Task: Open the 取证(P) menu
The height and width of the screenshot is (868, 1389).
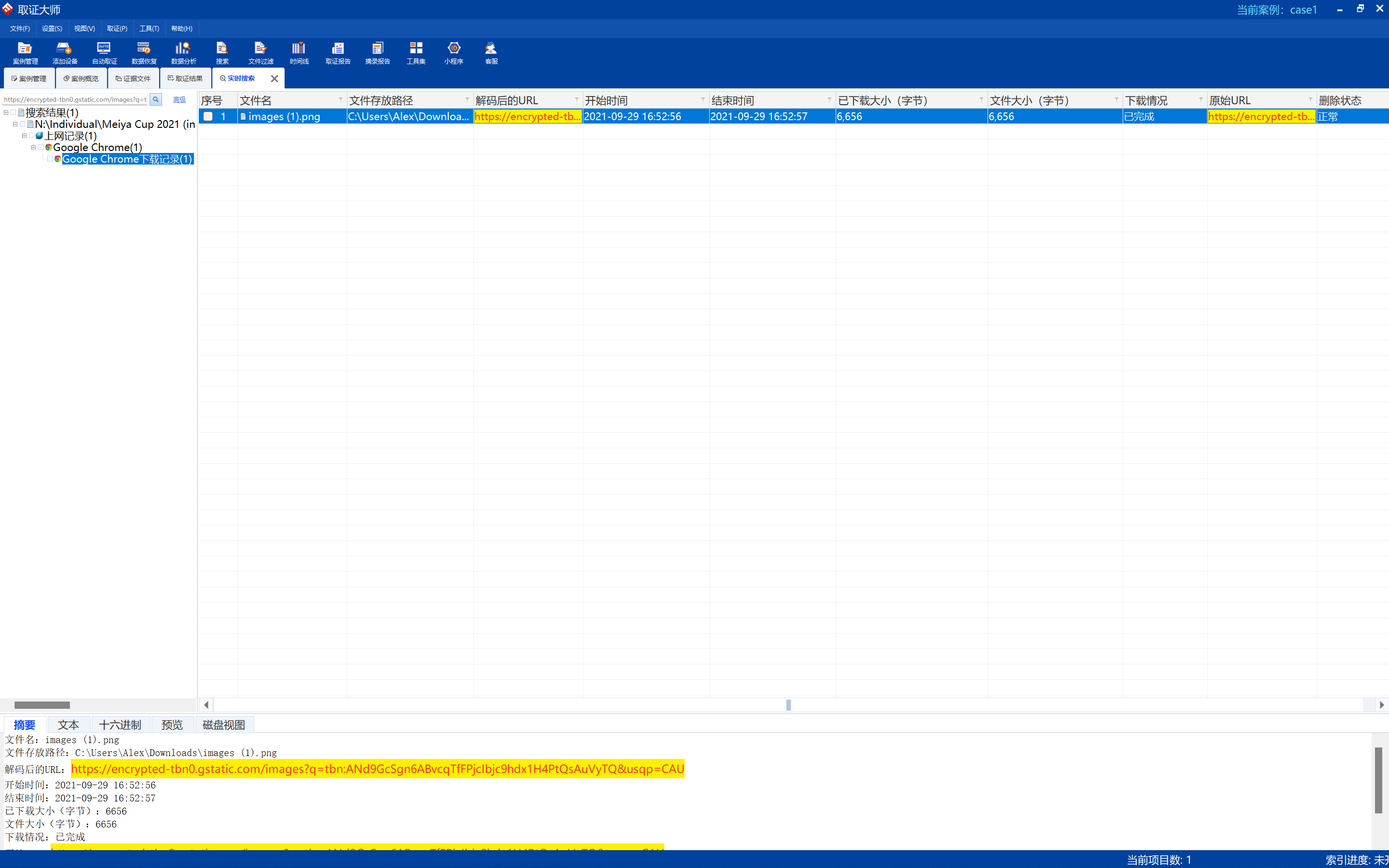Action: (x=117, y=28)
